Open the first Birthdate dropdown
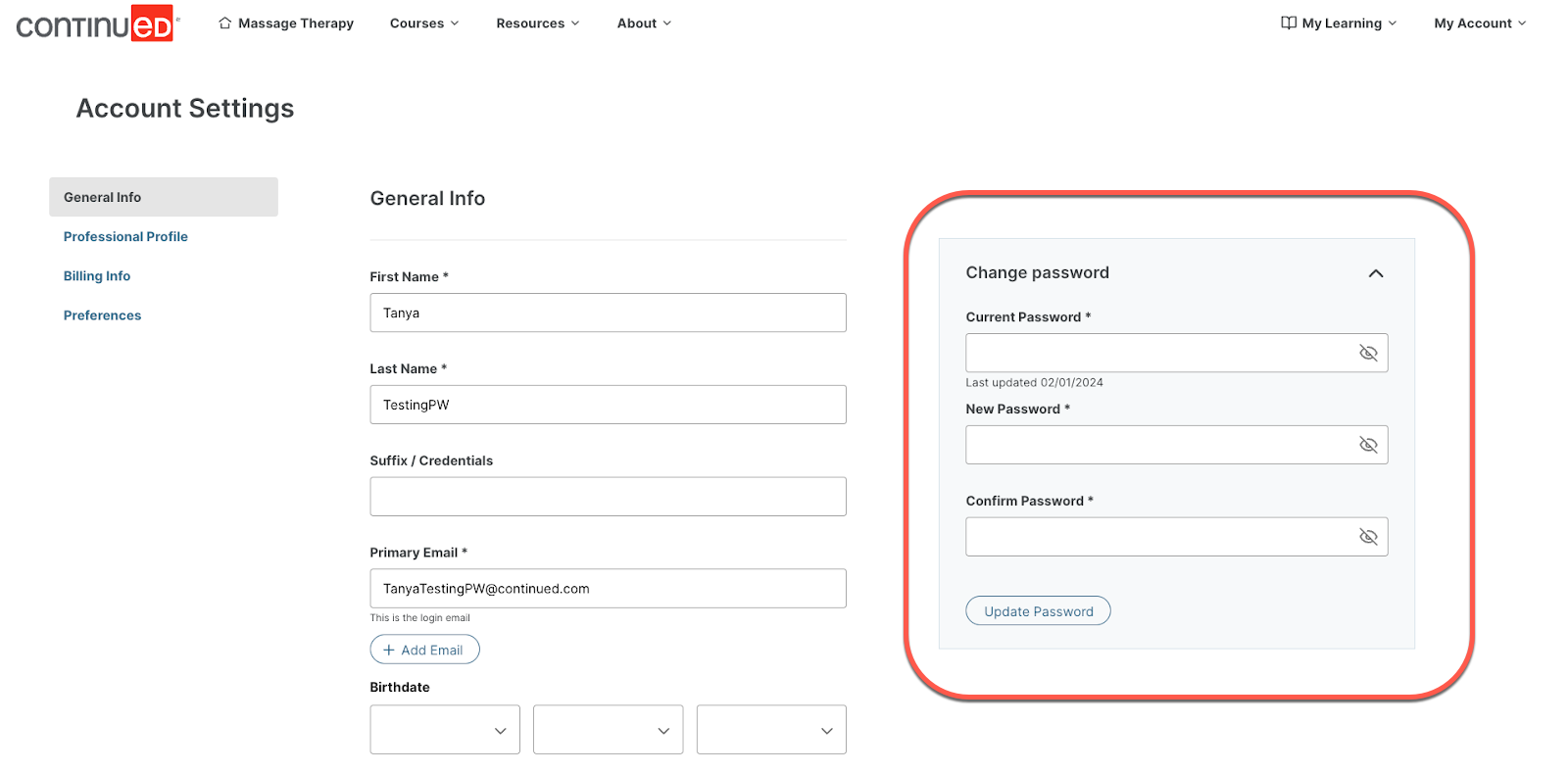Image resolution: width=1568 pixels, height=773 pixels. point(445,730)
